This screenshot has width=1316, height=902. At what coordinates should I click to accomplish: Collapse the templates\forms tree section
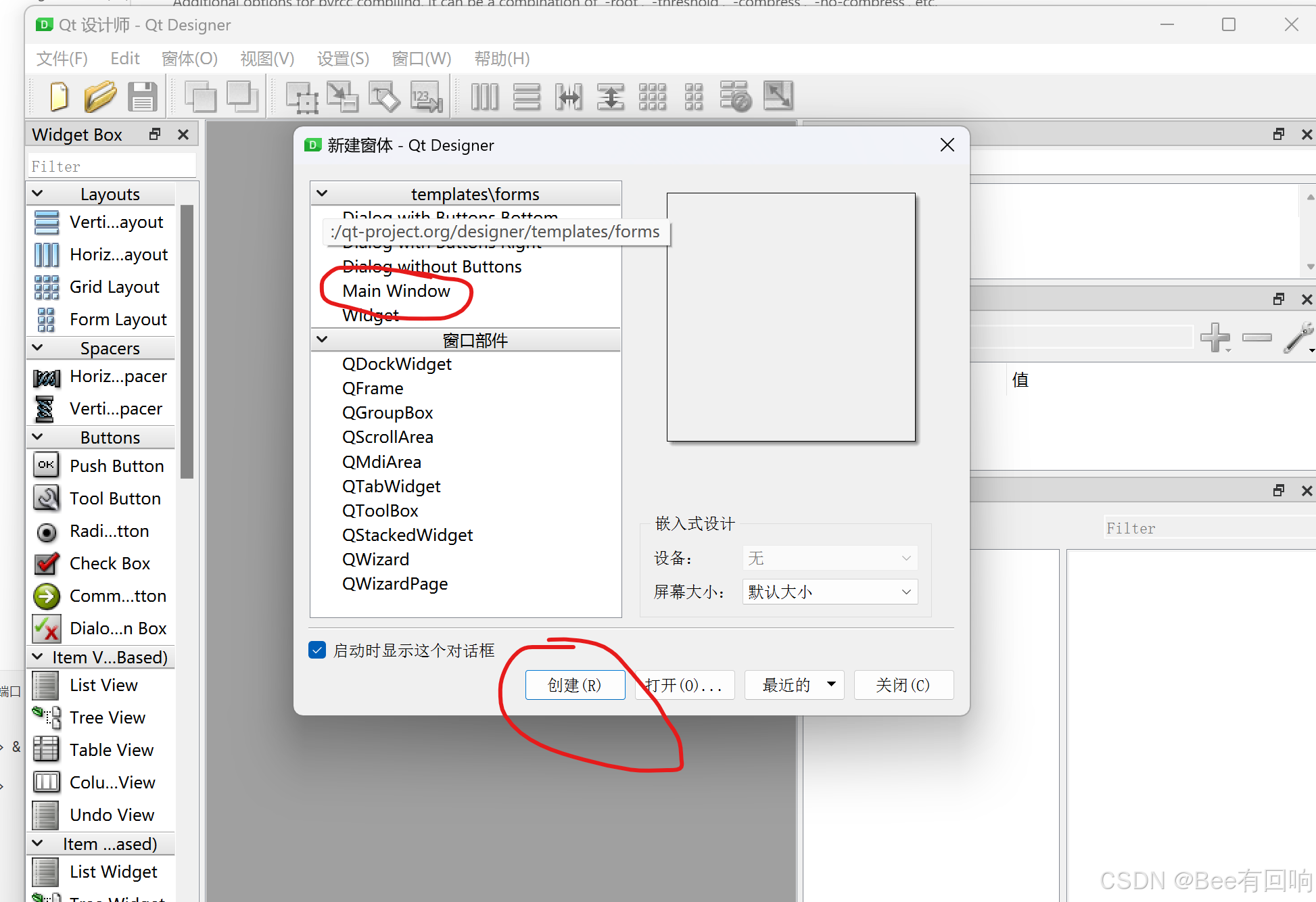coord(323,193)
